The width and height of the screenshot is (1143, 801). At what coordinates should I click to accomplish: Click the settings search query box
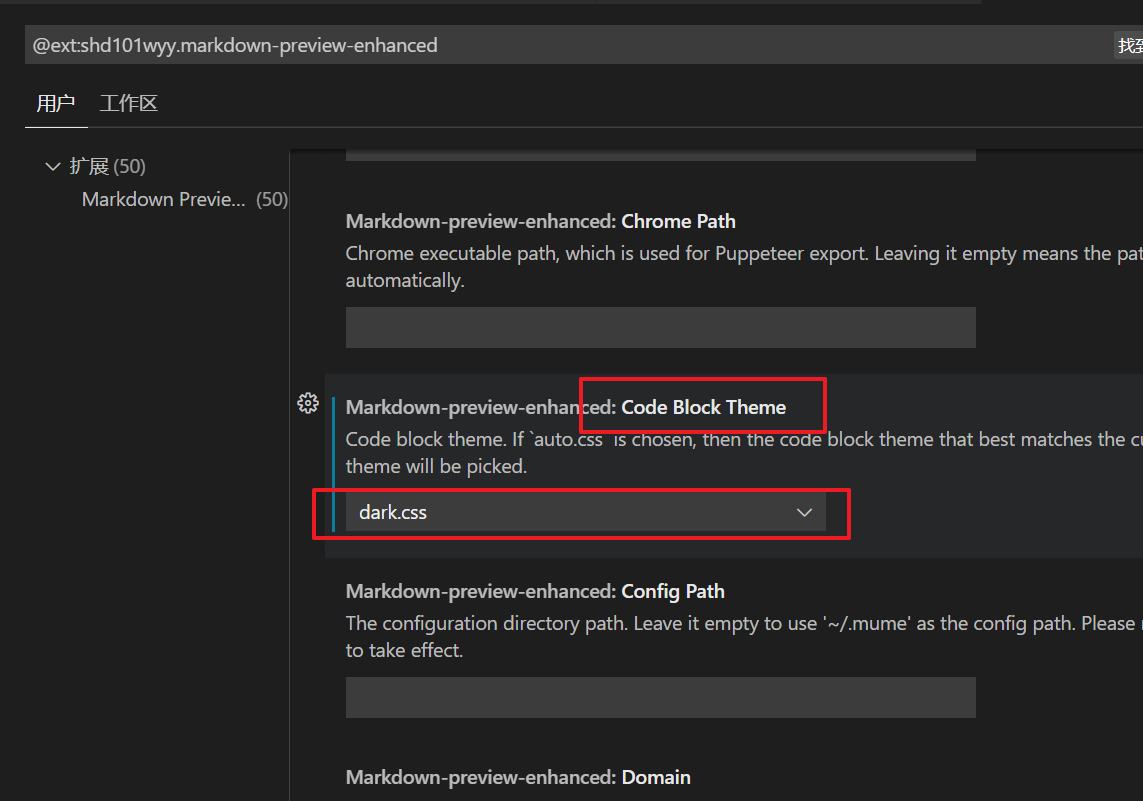pyautogui.click(x=560, y=45)
